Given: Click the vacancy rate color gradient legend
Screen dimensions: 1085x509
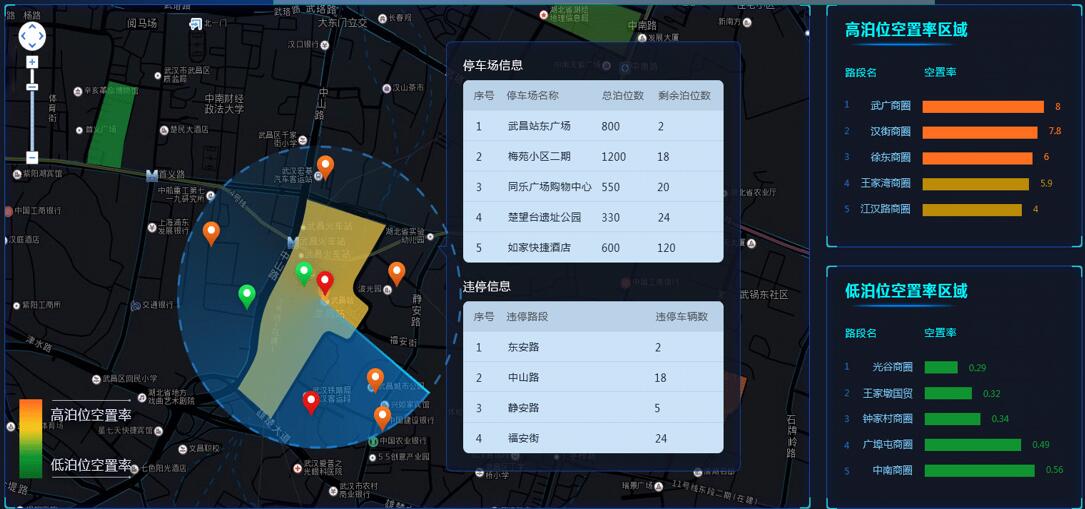Looking at the screenshot, I should pos(31,438).
